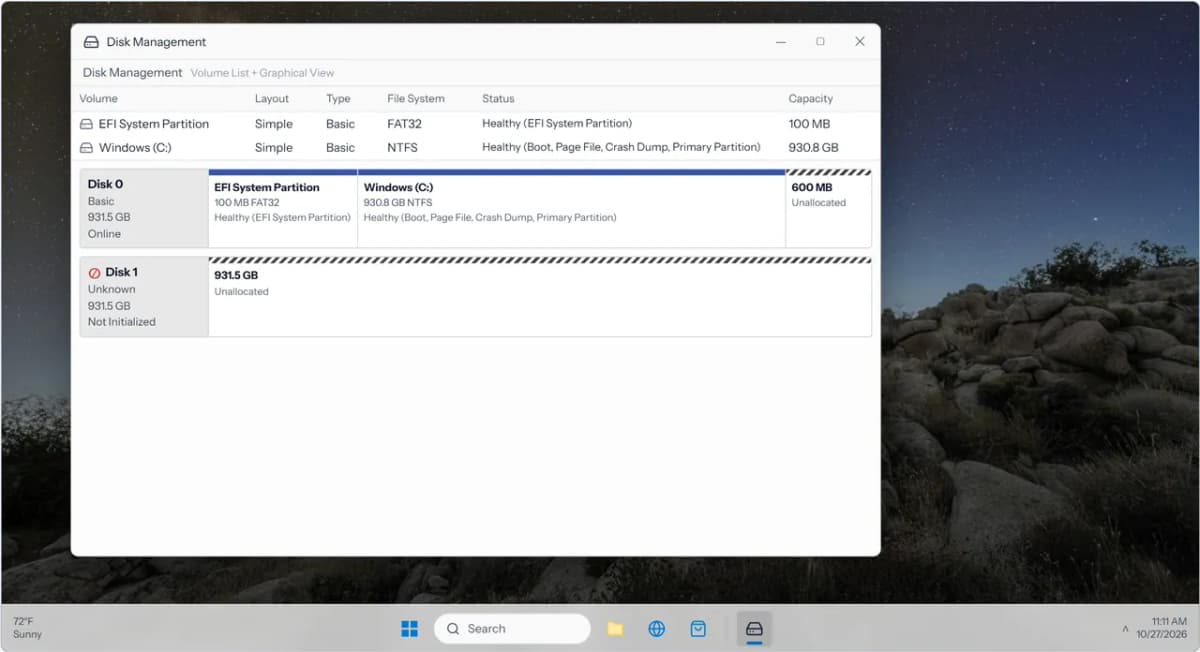Sort by the Volume column header

click(99, 99)
